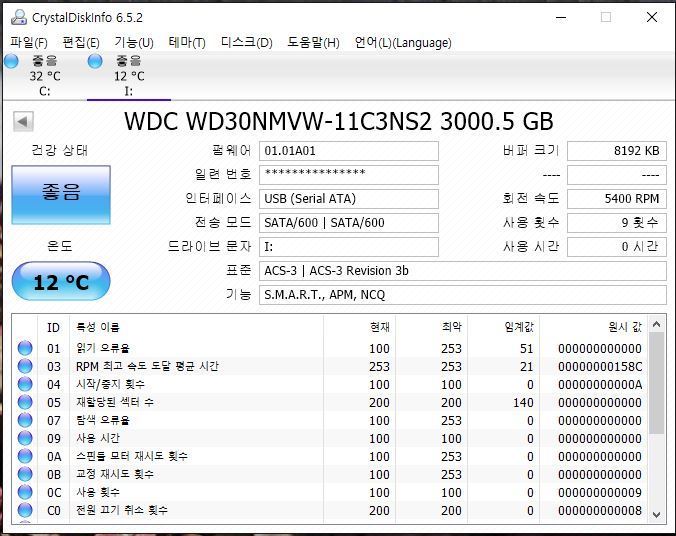
Task: Open the 기능(U) menu
Action: tap(134, 43)
